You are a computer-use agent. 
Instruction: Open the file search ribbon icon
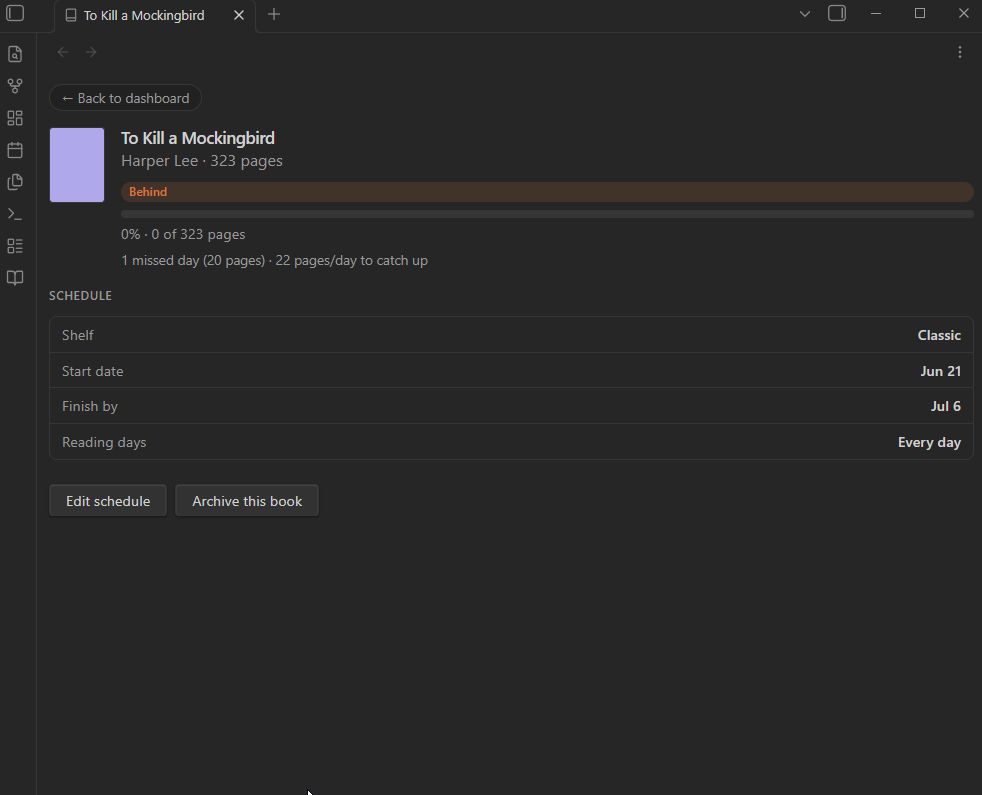pos(15,54)
